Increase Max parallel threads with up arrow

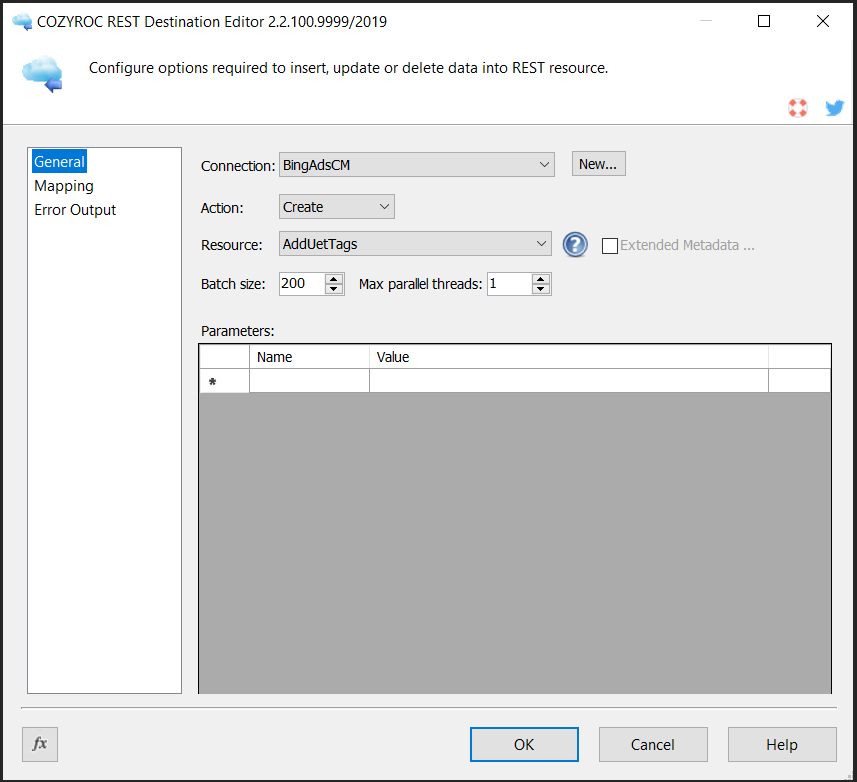point(541,279)
